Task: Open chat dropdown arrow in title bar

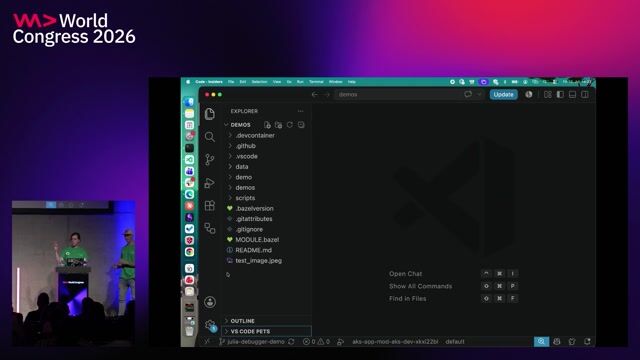Action: click(479, 94)
